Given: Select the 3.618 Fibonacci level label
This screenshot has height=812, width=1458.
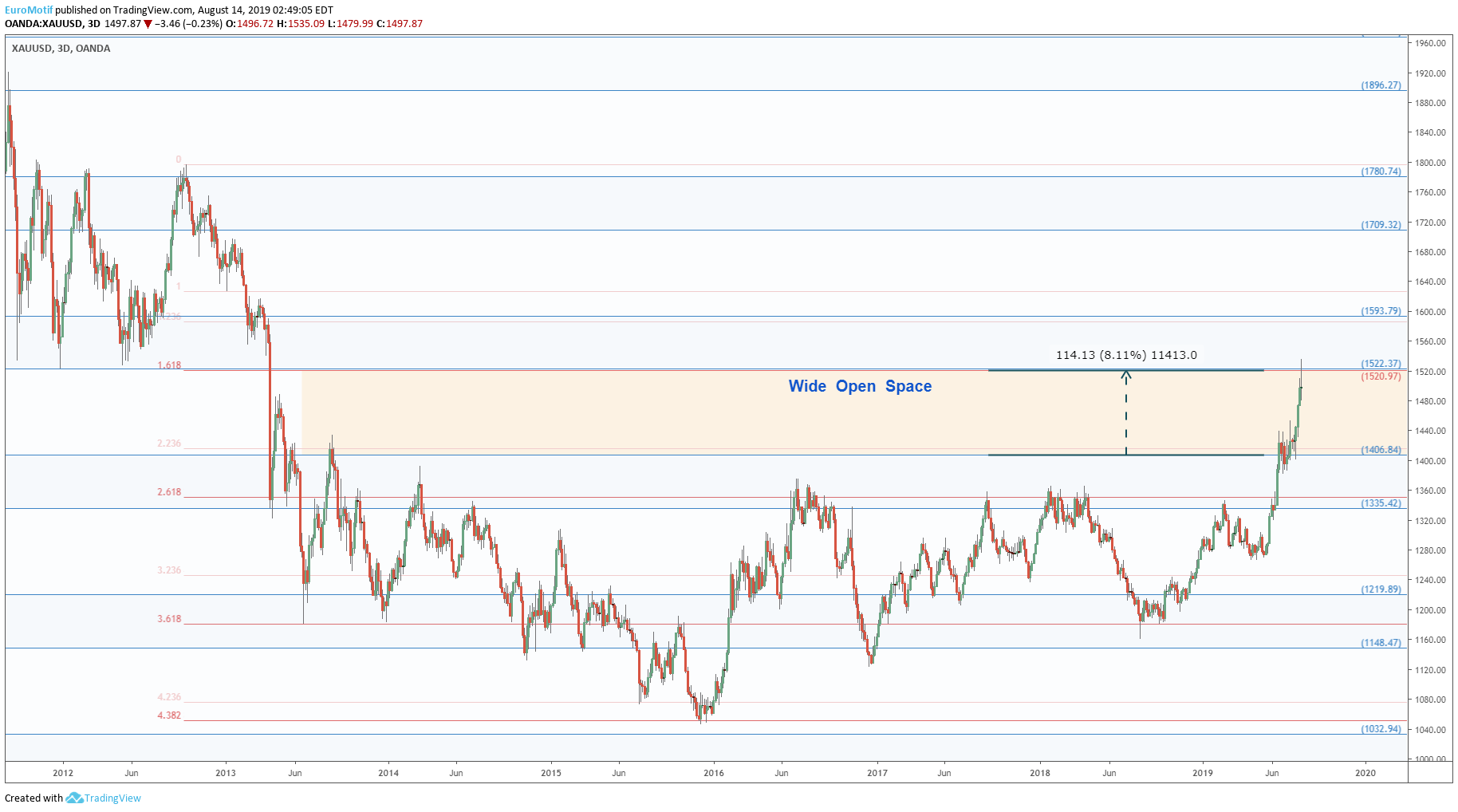Looking at the screenshot, I should 169,619.
